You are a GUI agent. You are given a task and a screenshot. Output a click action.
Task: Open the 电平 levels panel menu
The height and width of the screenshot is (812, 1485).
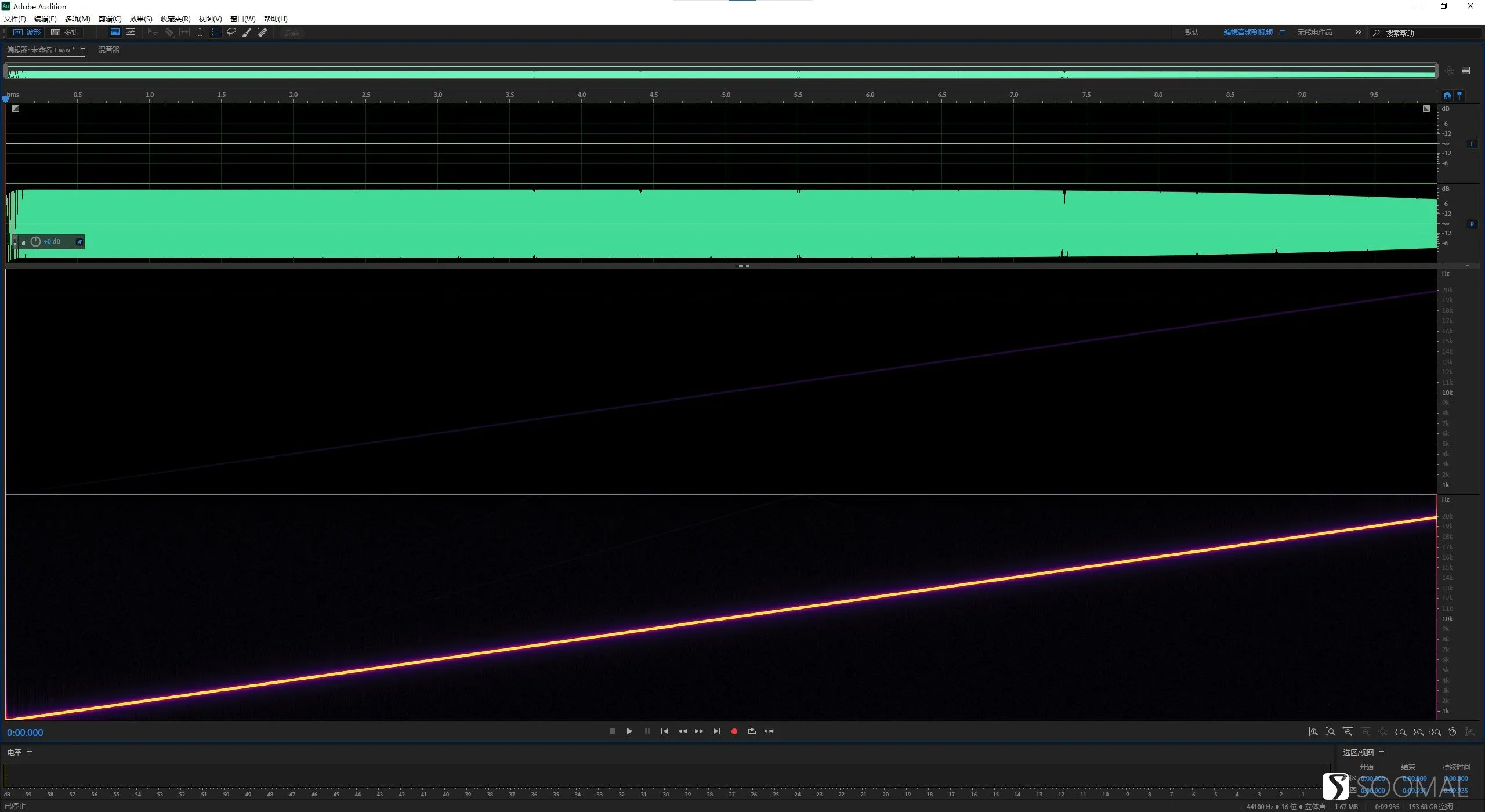30,753
